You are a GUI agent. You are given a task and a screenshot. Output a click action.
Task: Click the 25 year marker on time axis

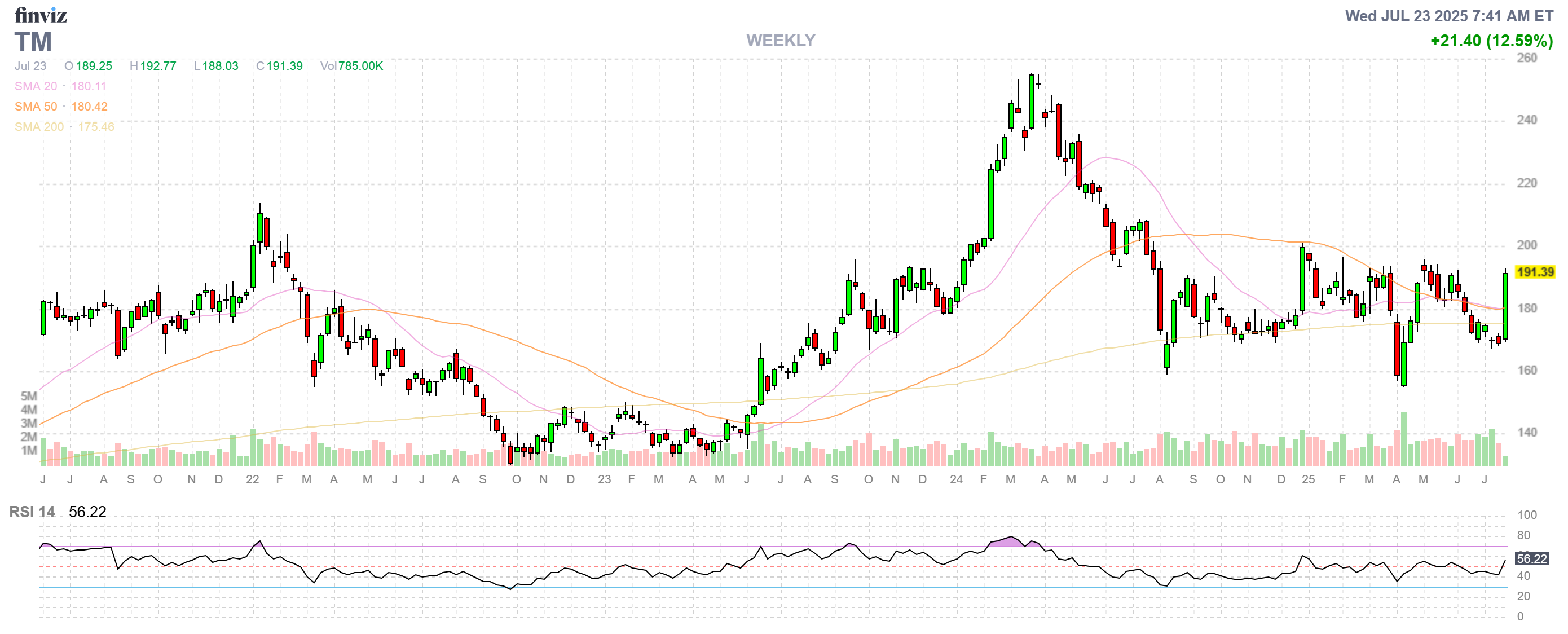click(x=1307, y=479)
